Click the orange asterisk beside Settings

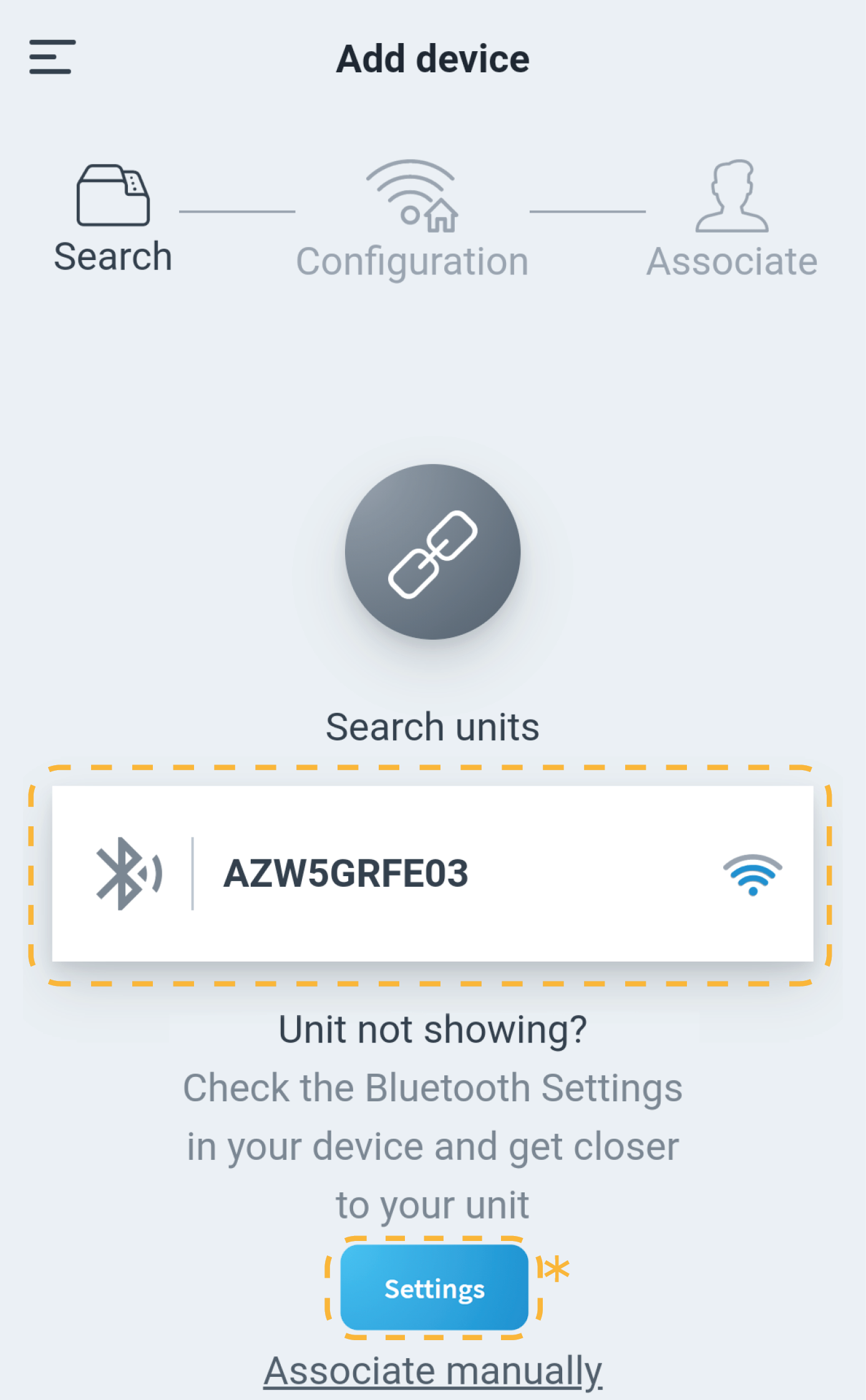[557, 1268]
